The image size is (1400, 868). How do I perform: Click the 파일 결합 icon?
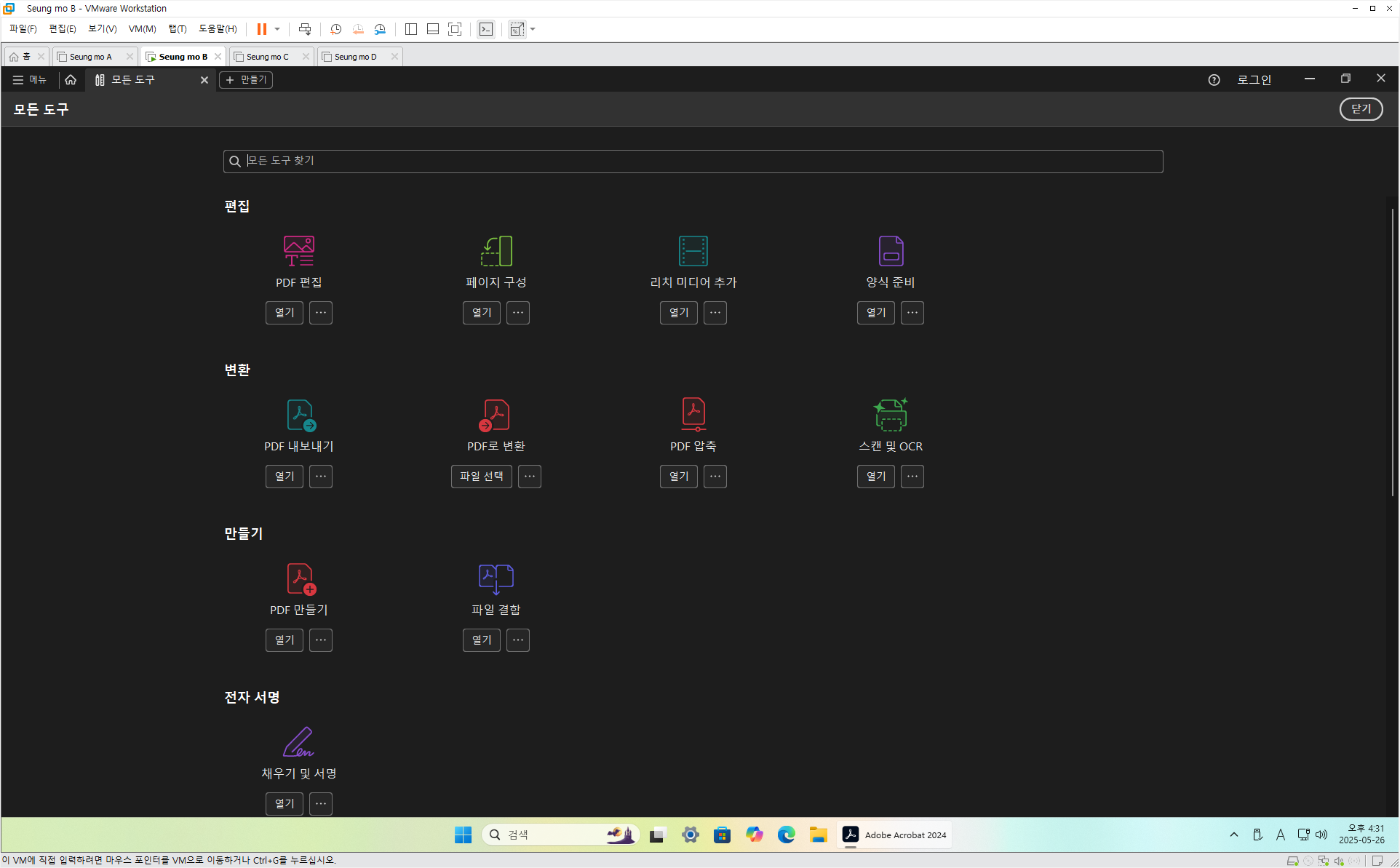coord(496,578)
